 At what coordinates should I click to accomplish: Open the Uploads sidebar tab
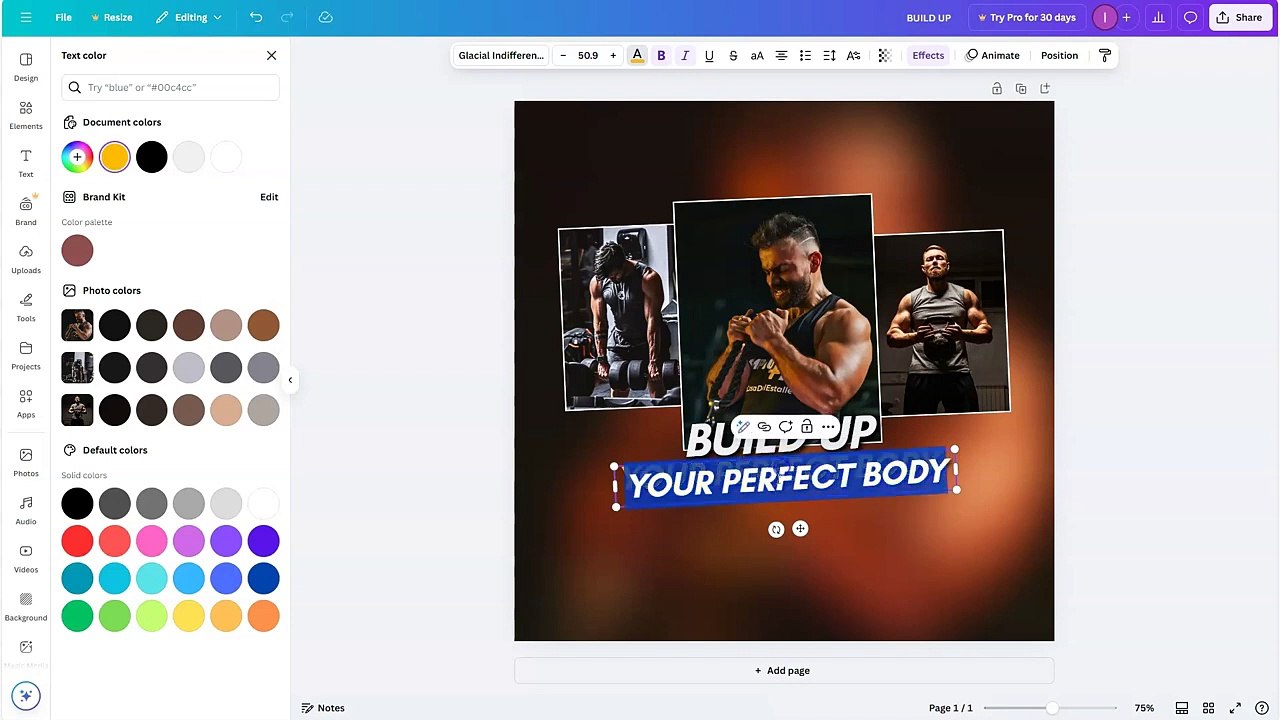pyautogui.click(x=26, y=259)
